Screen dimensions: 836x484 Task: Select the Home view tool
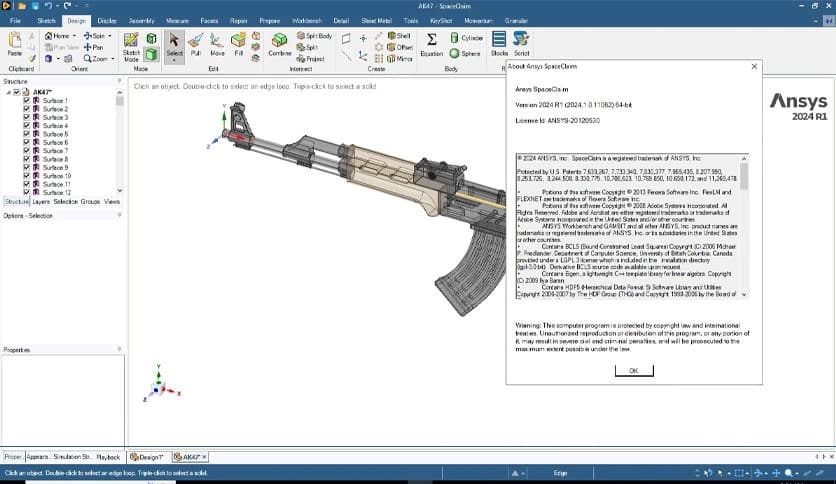(x=57, y=36)
